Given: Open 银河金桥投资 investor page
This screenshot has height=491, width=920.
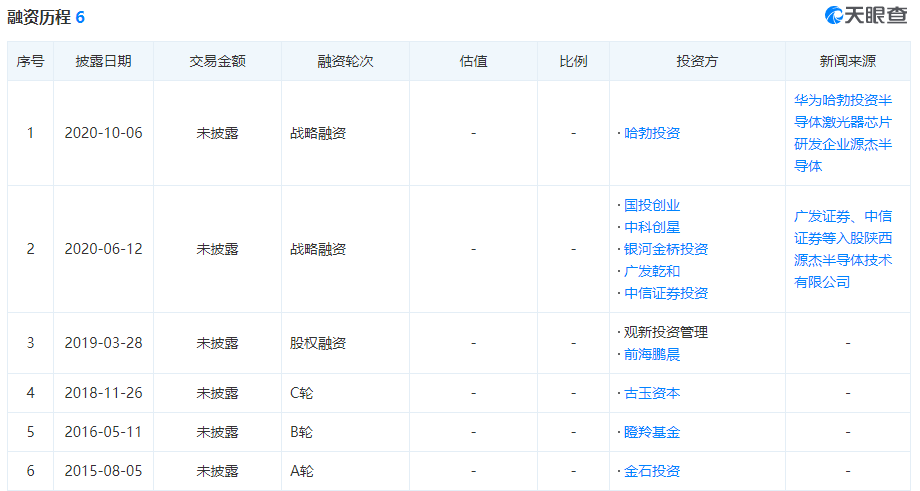Looking at the screenshot, I should click(665, 249).
